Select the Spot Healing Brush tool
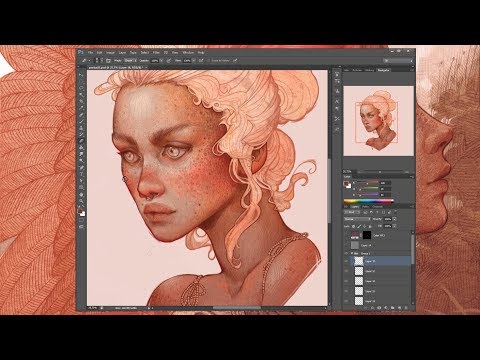Screen dimensions: 480x360 (x=81, y=115)
